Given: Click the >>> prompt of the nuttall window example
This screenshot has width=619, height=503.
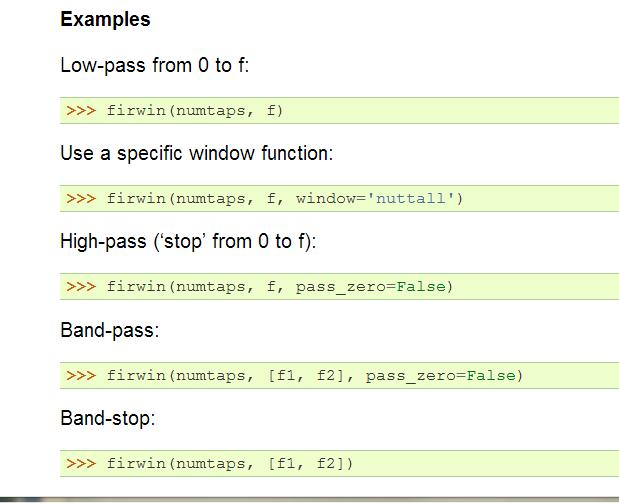Looking at the screenshot, I should (x=81, y=198).
